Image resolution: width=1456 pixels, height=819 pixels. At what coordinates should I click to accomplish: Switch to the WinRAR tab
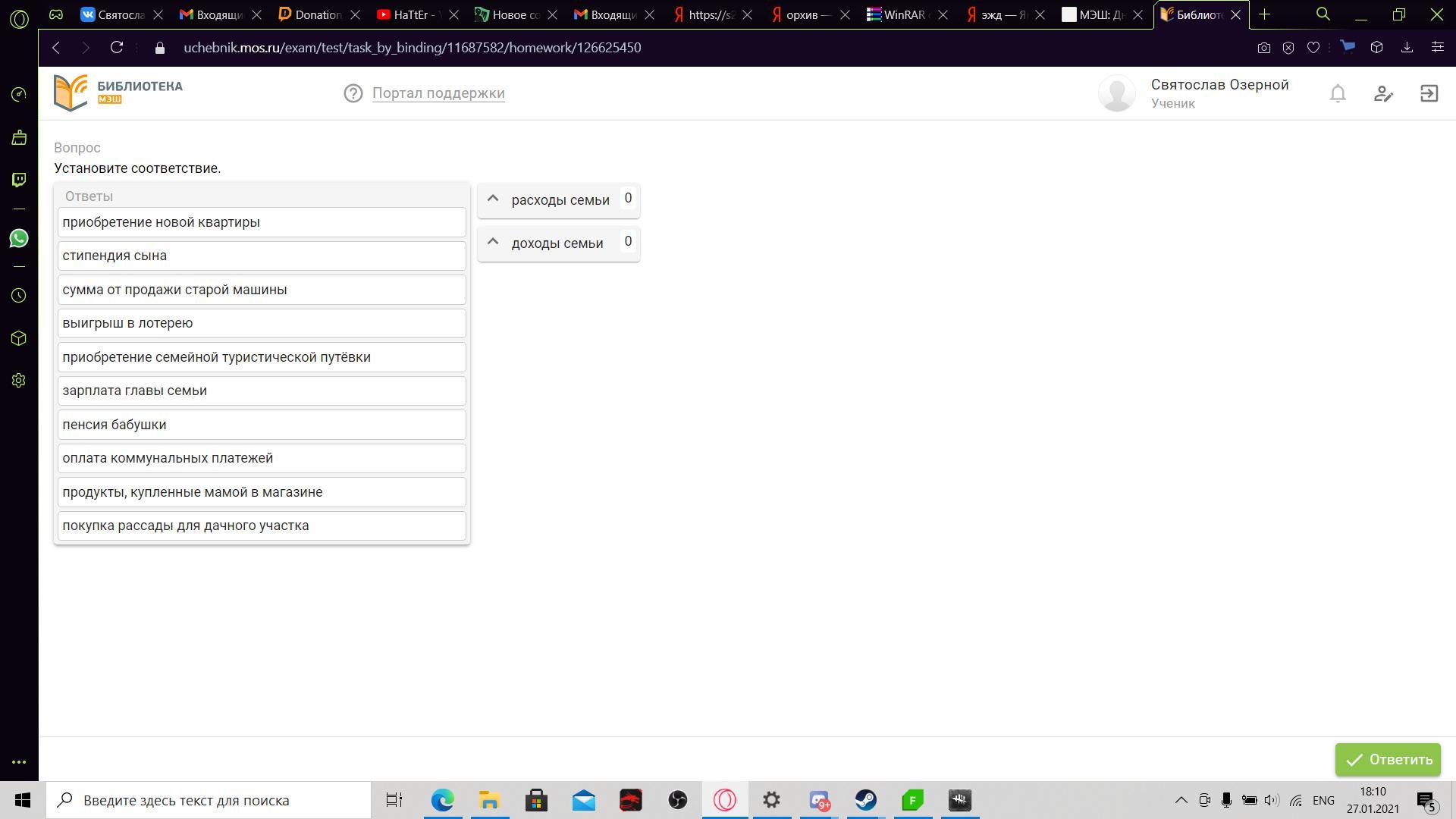click(x=902, y=14)
